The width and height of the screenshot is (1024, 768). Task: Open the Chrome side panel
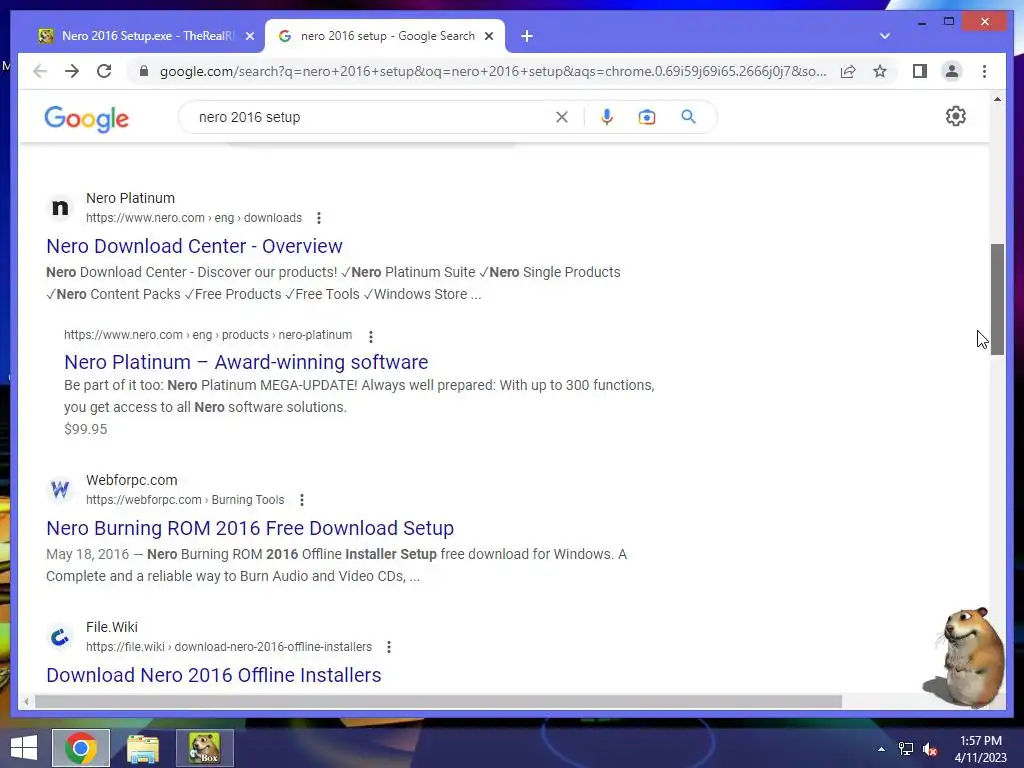point(920,71)
